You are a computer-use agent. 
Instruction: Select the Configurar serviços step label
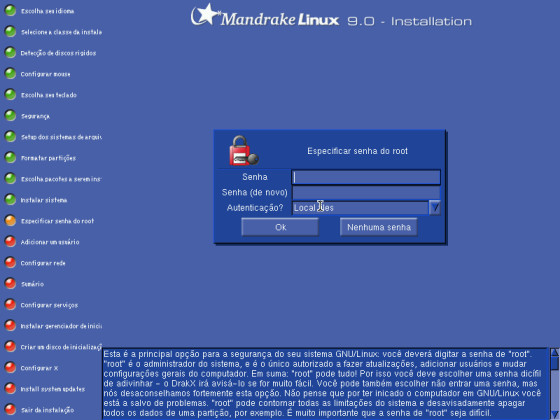click(49, 305)
